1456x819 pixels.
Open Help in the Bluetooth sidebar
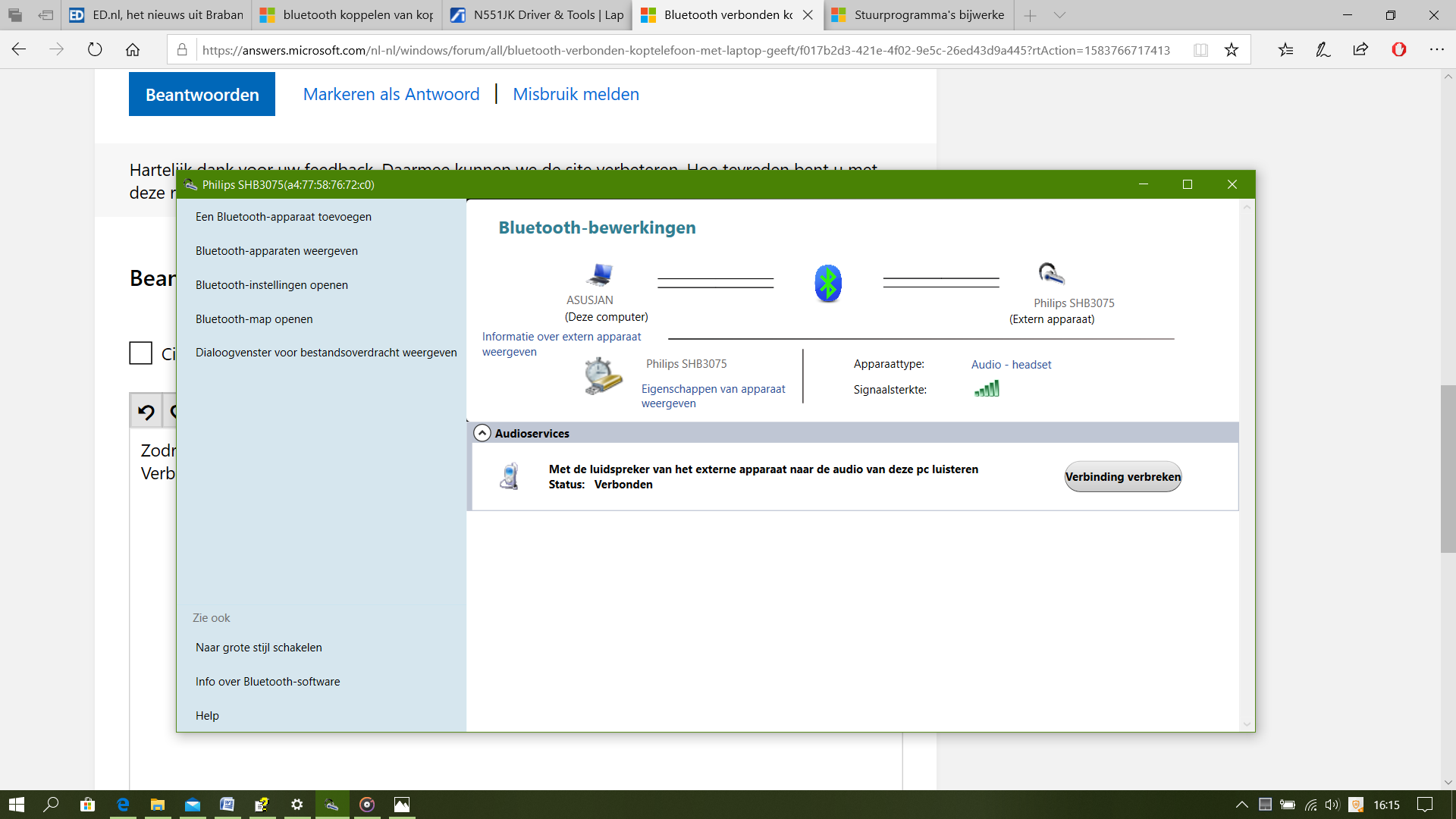[207, 716]
